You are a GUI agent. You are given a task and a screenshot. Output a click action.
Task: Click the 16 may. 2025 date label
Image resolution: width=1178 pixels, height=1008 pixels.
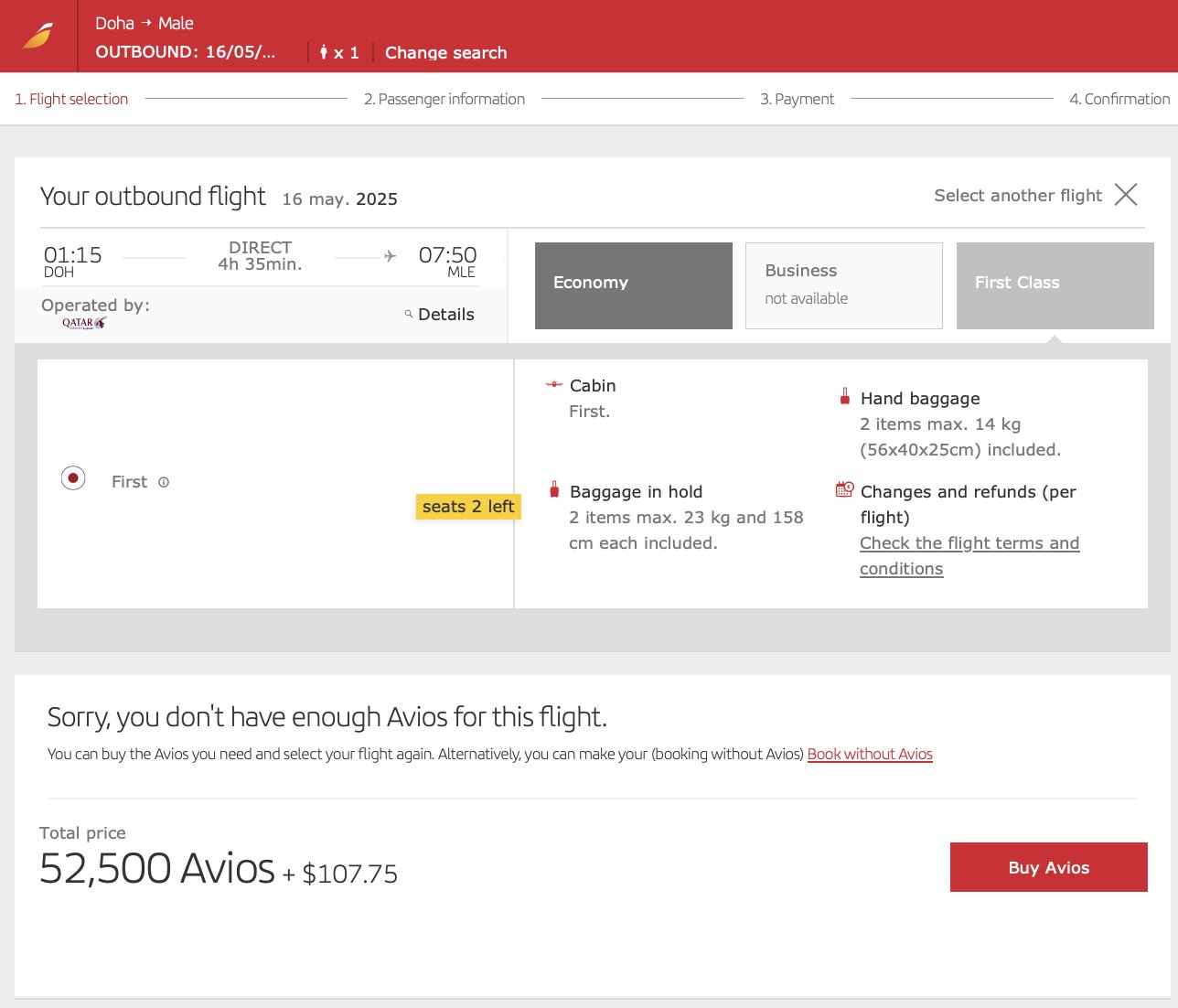(x=339, y=199)
